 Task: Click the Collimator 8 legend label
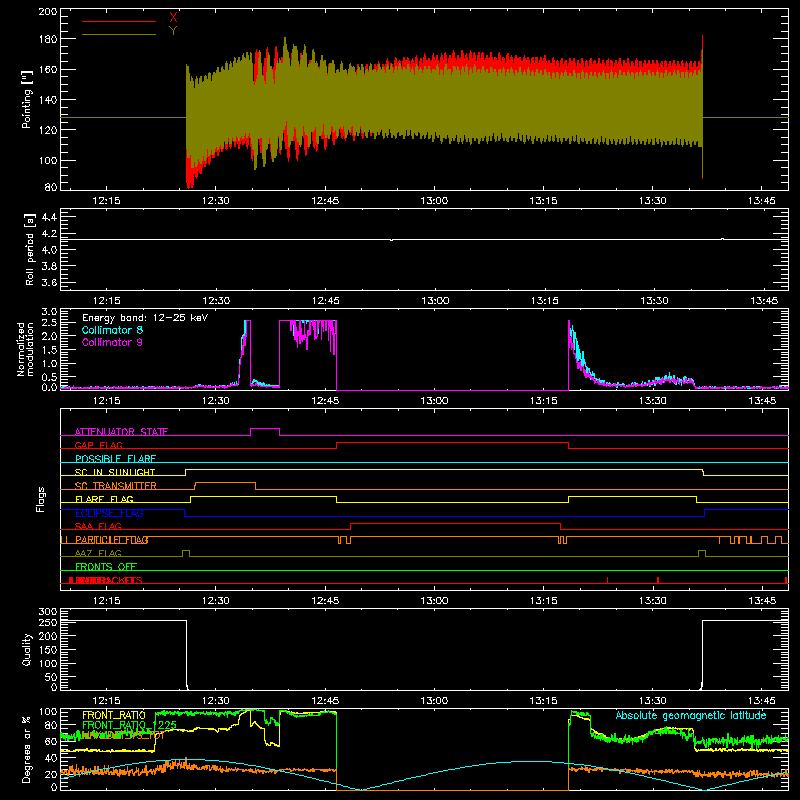coord(112,330)
